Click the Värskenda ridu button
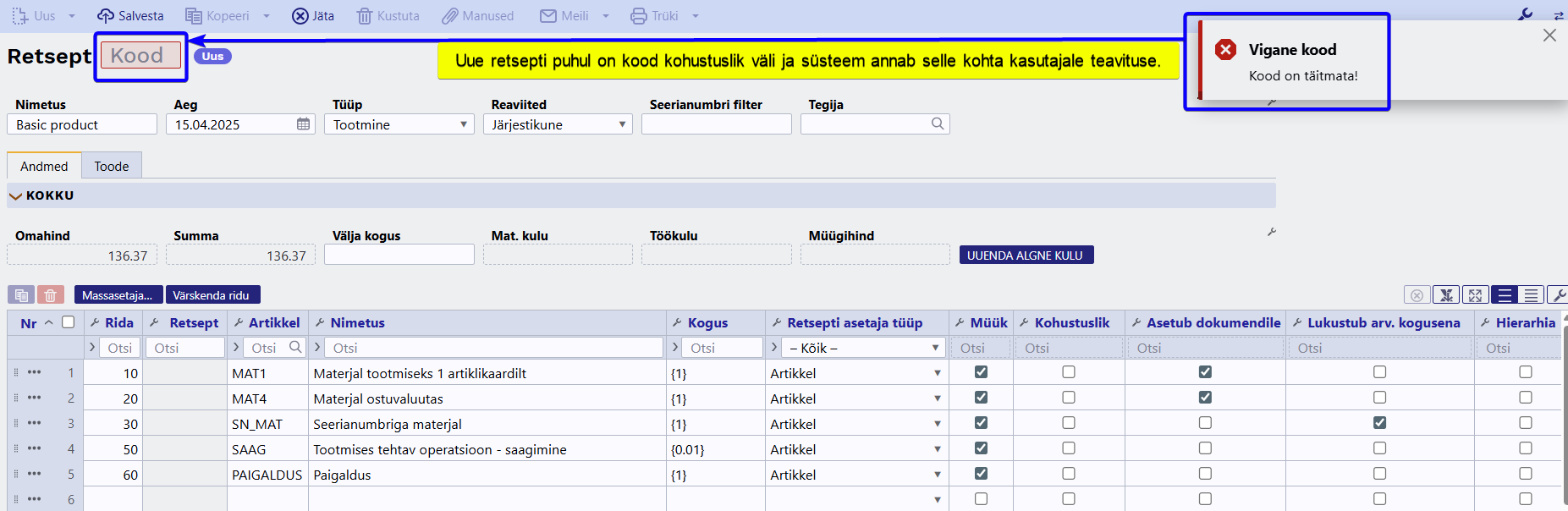The height and width of the screenshot is (511, 1568). pos(212,295)
